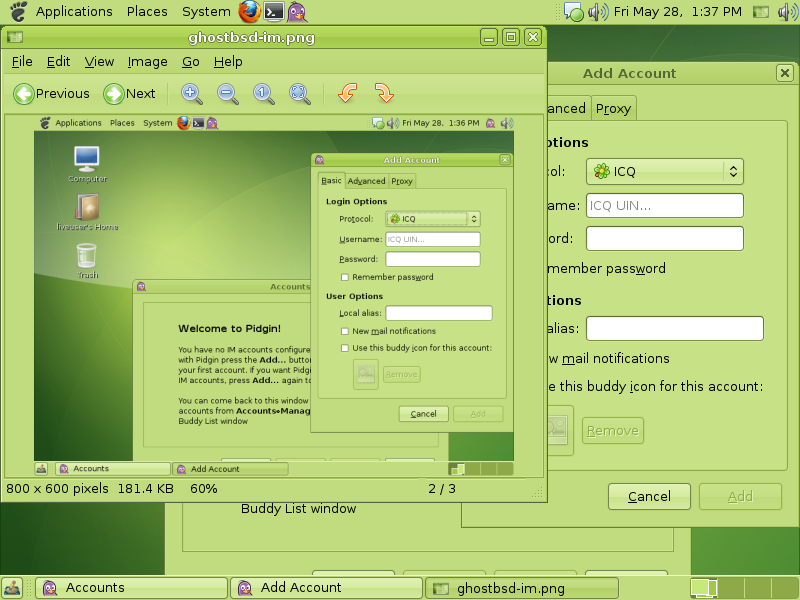Open the Applications menu
This screenshot has height=600, width=800.
[74, 11]
